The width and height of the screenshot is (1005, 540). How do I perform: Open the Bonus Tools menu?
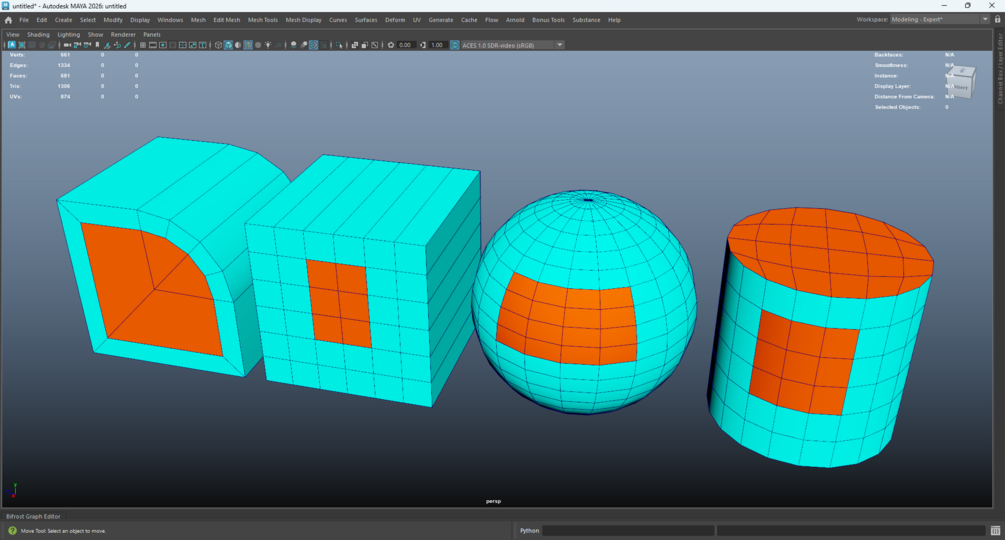coord(549,20)
